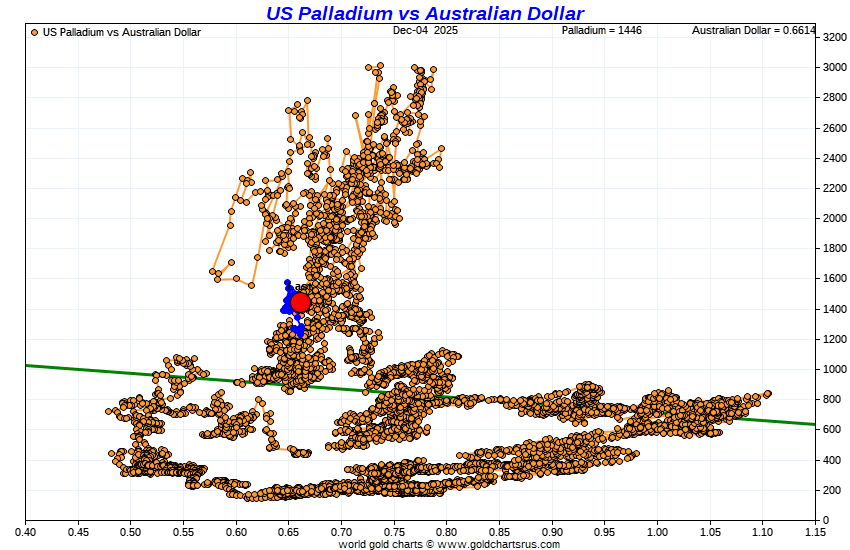The height and width of the screenshot is (550, 850).
Task: Click the 3200 y-axis label
Action: click(835, 37)
